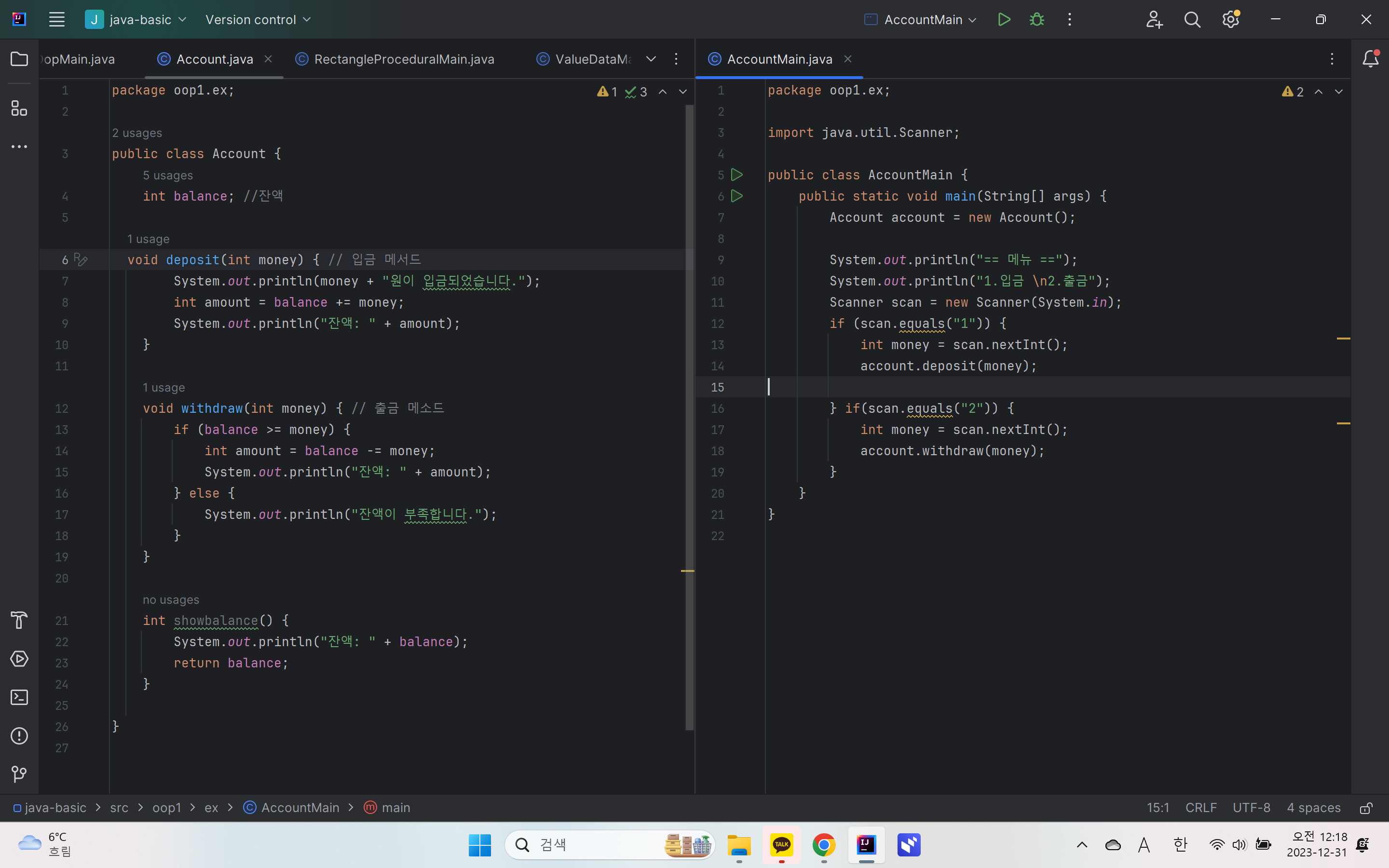Click the '5 usages' hint above balance
The image size is (1389, 868).
tap(168, 176)
